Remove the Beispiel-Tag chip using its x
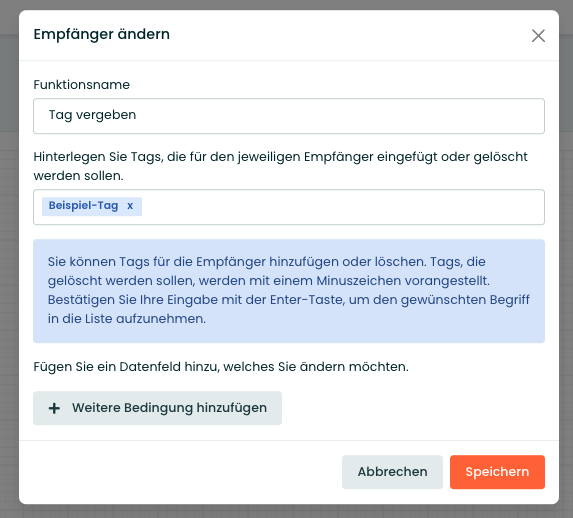This screenshot has height=518, width=573. (130, 206)
